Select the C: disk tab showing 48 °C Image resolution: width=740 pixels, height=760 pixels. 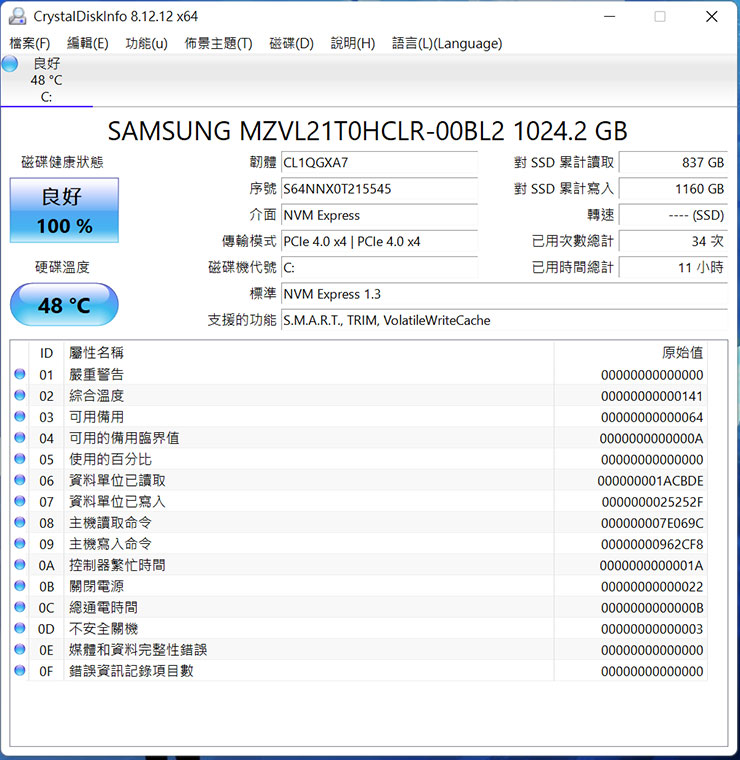coord(46,80)
